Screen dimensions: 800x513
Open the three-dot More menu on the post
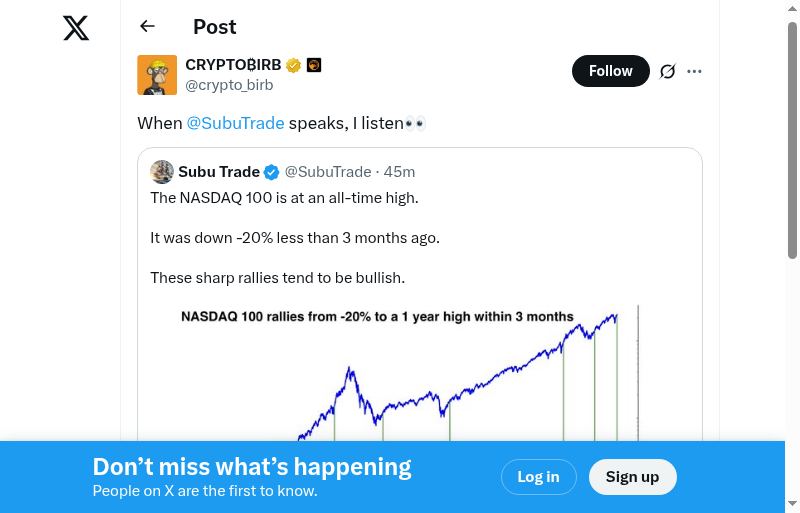coord(695,71)
